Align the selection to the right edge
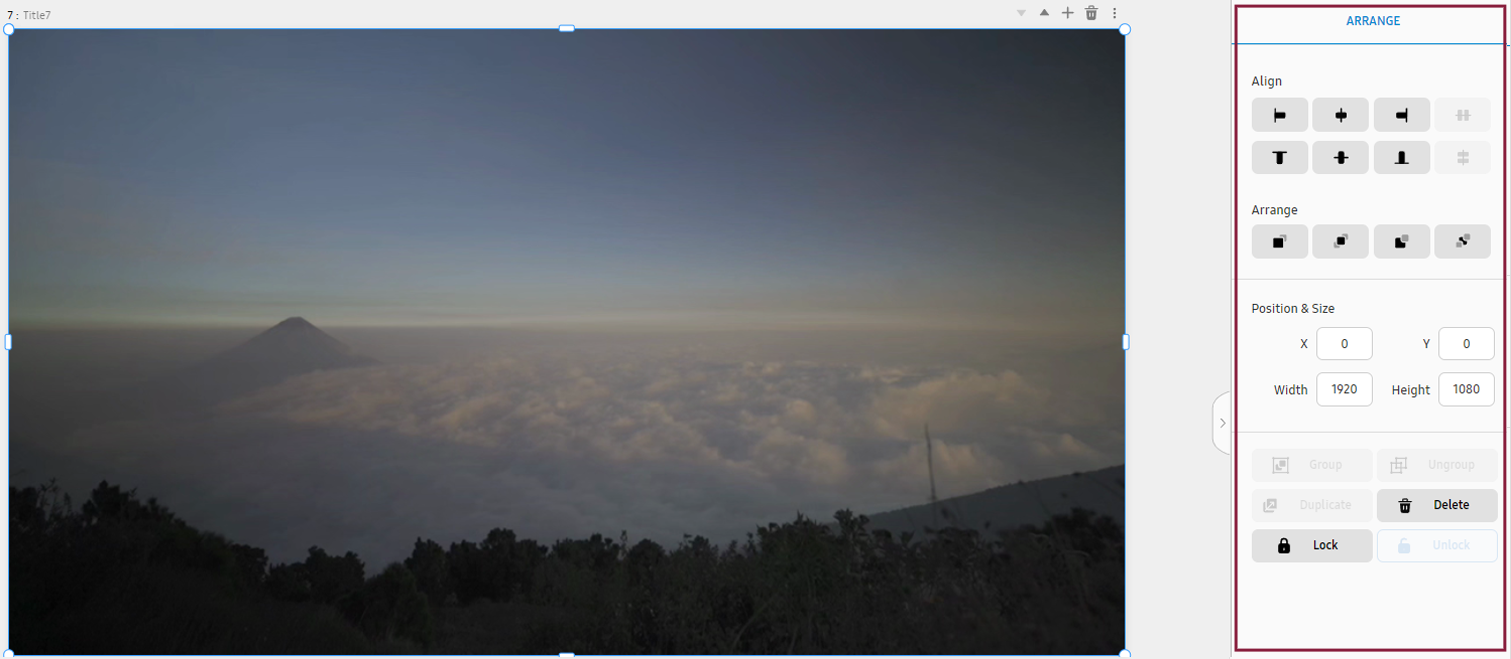The image size is (1511, 659). [1401, 116]
